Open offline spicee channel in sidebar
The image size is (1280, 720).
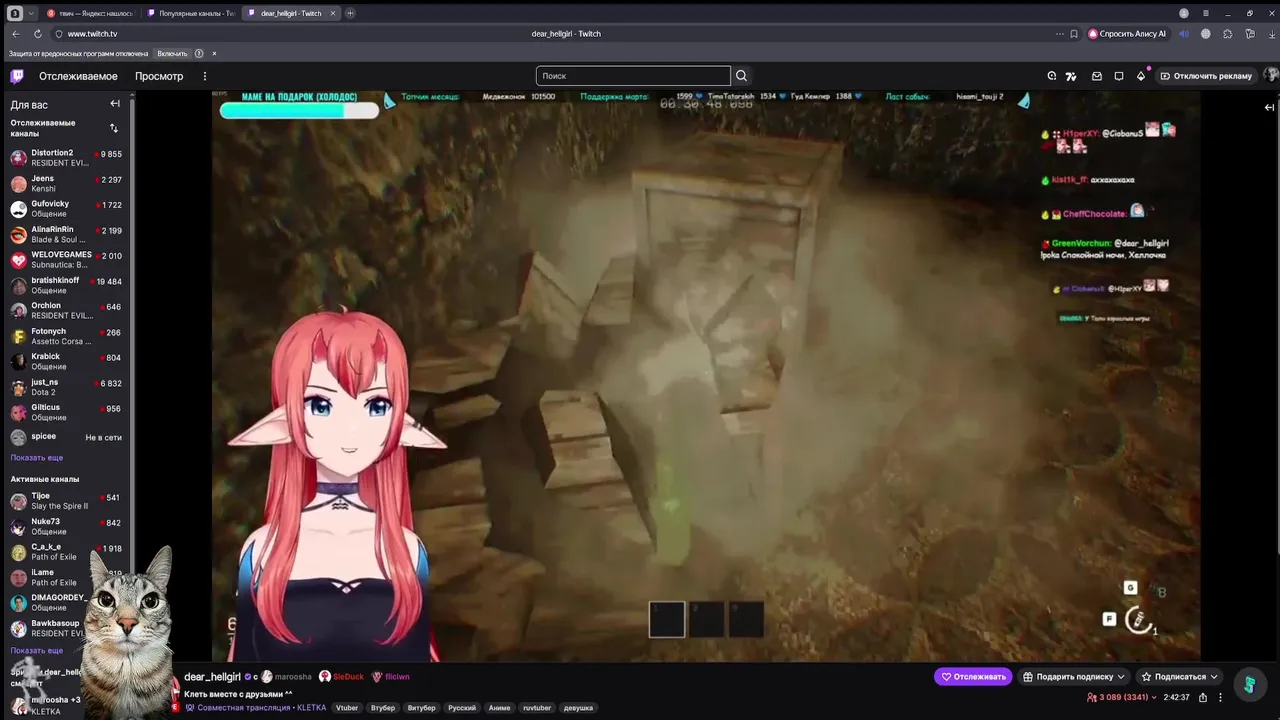66,437
